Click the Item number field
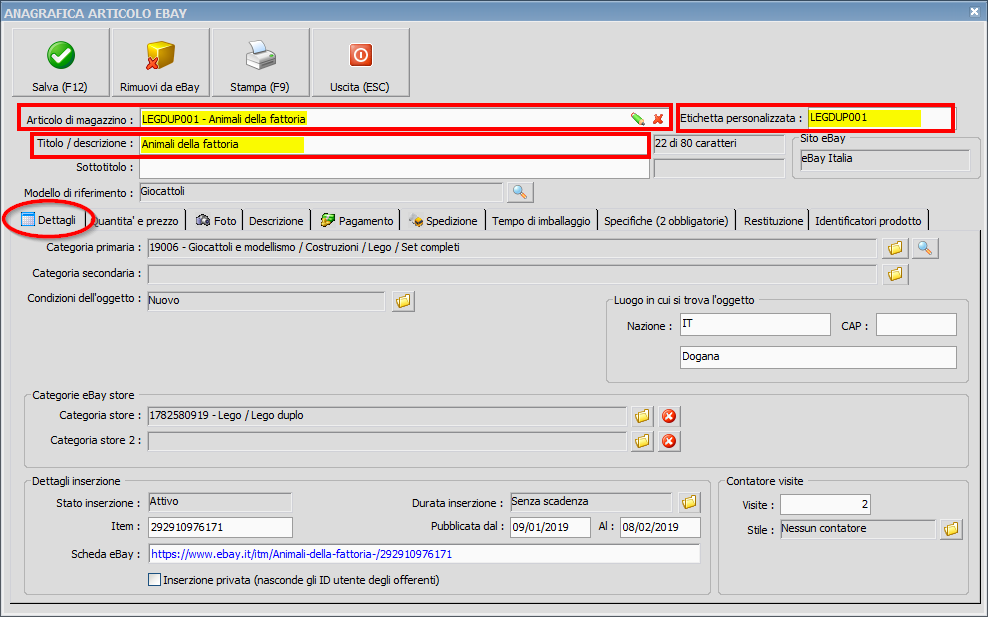Screen dimensions: 988x617 tap(221, 527)
